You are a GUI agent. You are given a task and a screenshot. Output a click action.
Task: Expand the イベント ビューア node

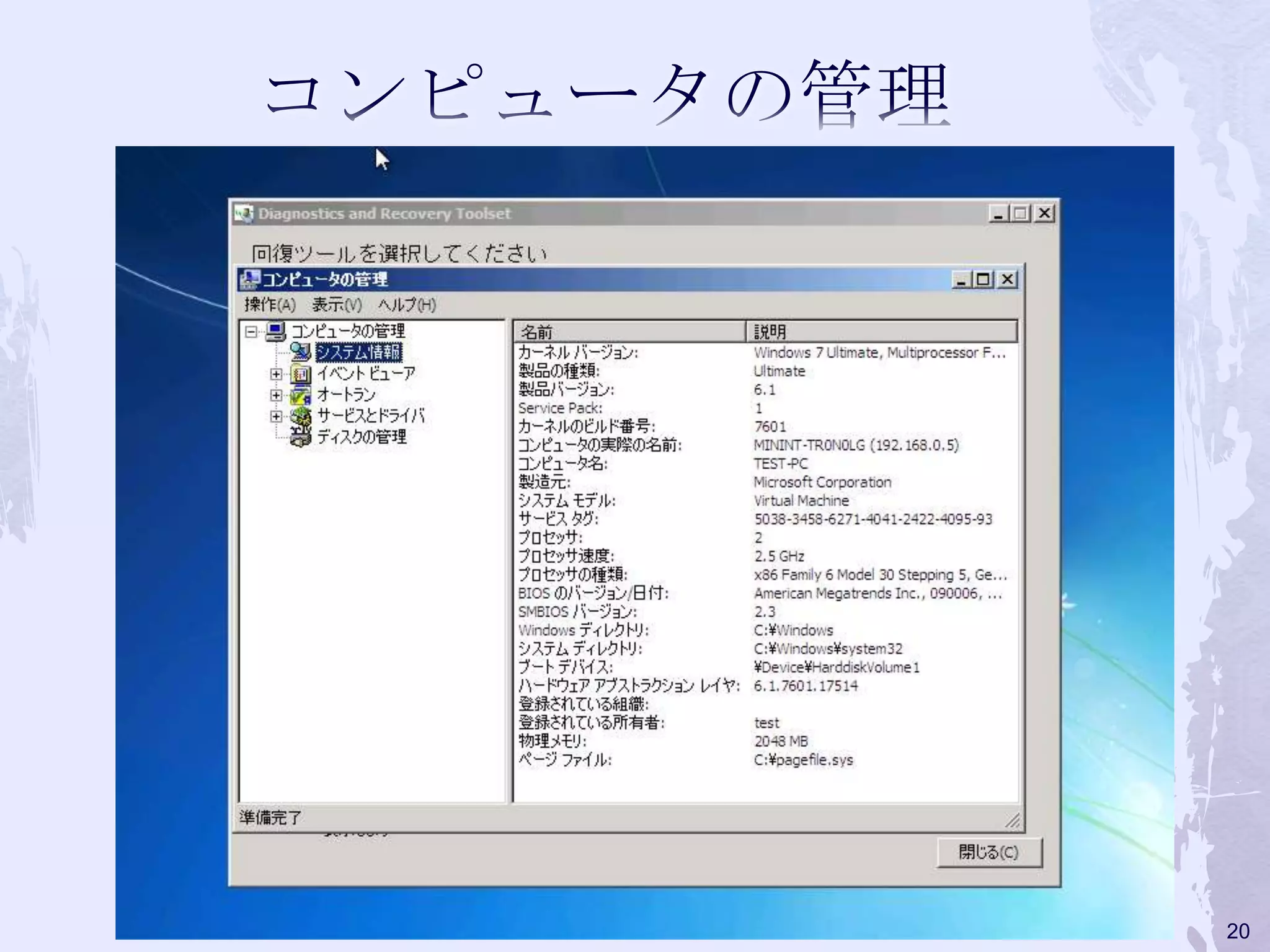pyautogui.click(x=276, y=374)
